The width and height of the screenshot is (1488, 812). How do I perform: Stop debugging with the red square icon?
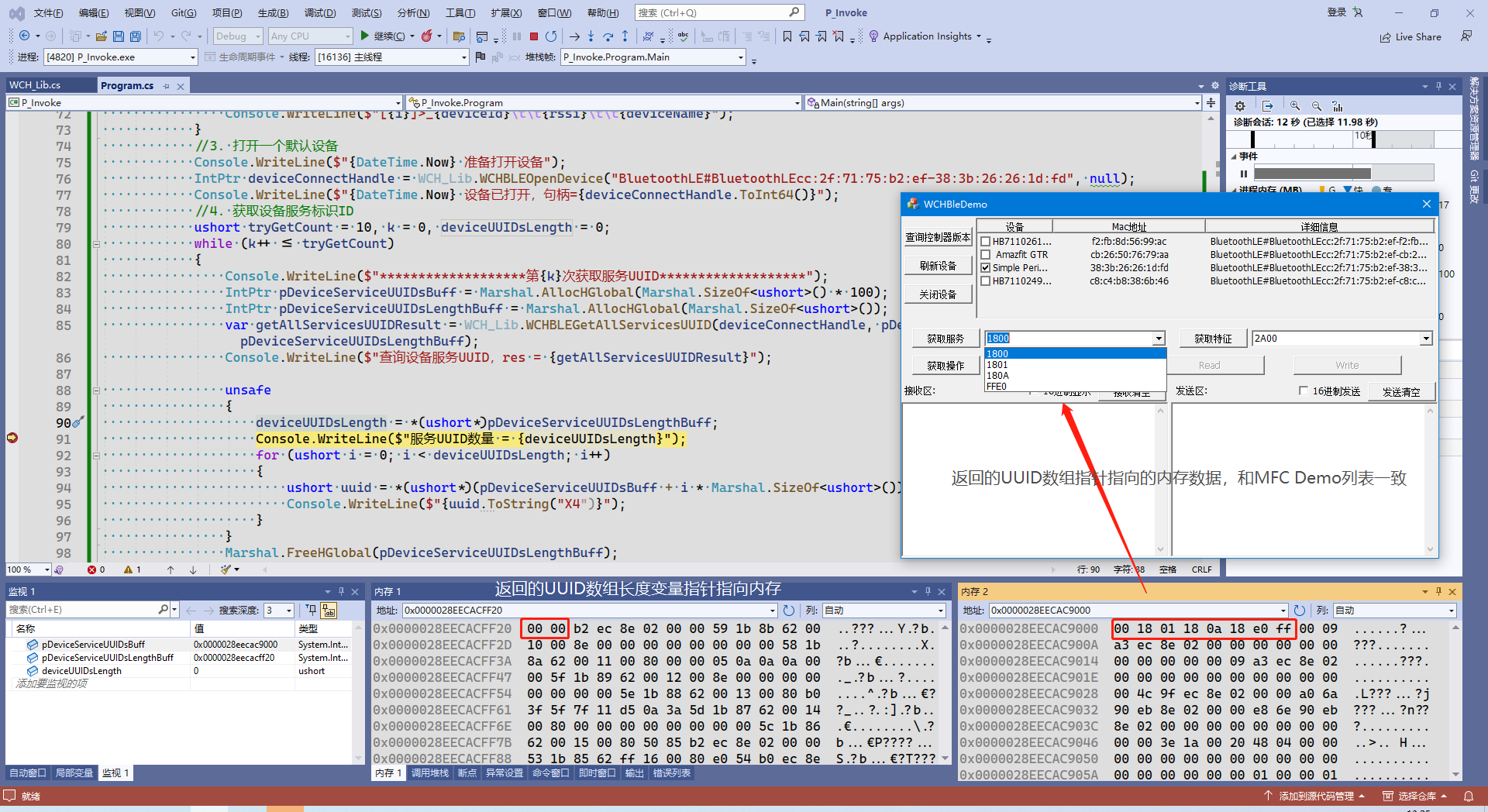[534, 36]
